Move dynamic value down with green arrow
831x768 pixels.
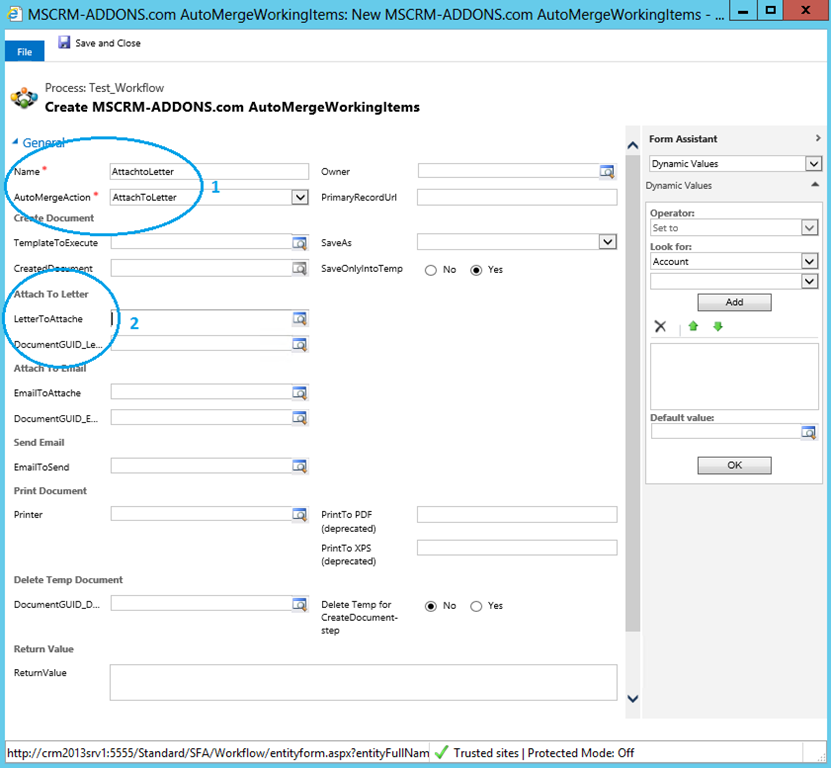(x=718, y=326)
